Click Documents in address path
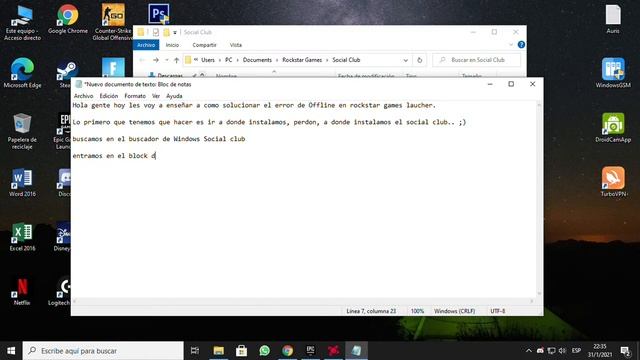 pyautogui.click(x=257, y=60)
